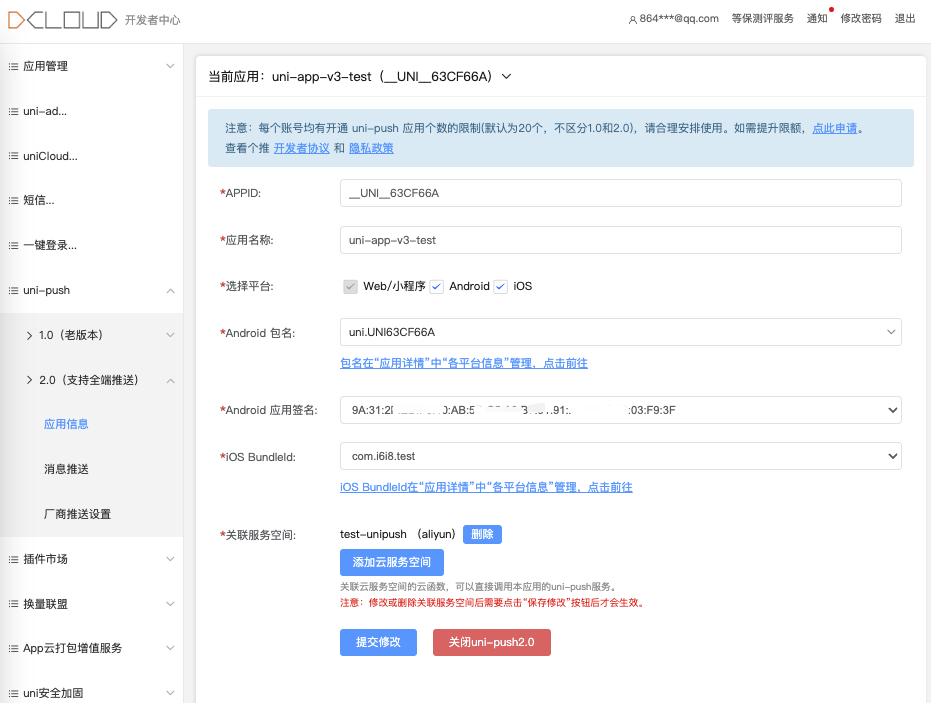Screen dimensions: 931x703
Task: Collapse the uni-push sidebar chevron
Action: click(x=170, y=291)
